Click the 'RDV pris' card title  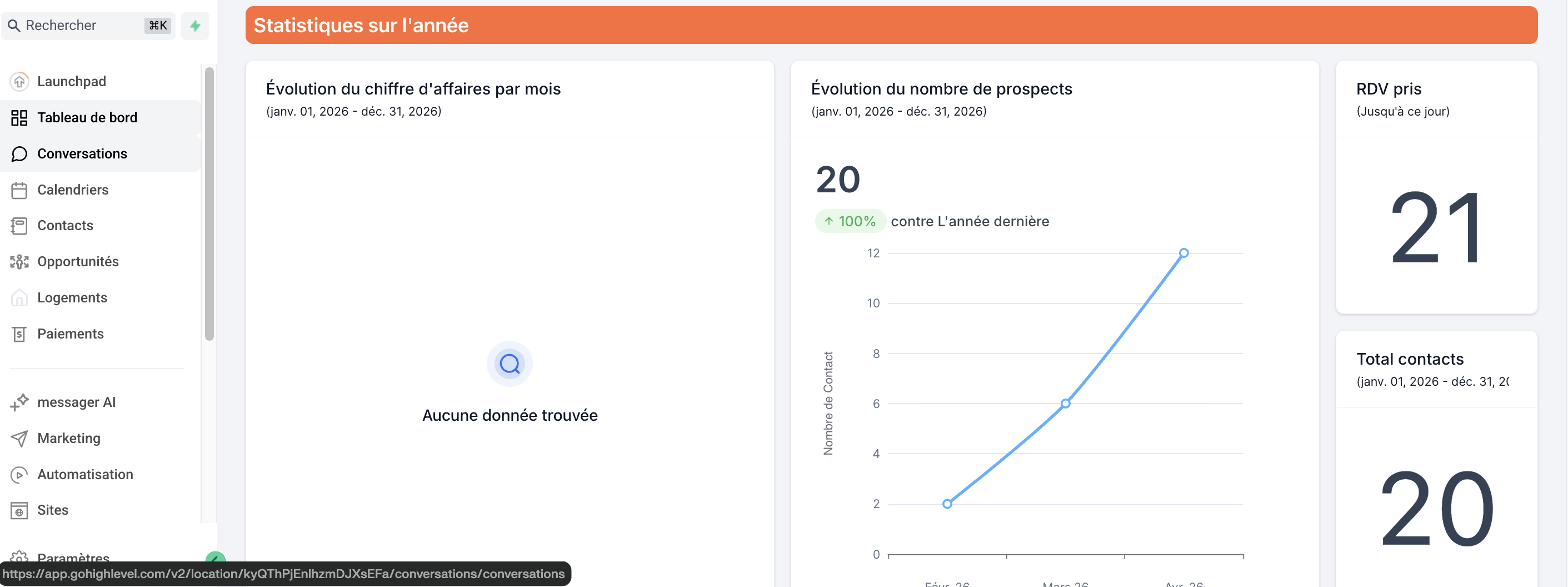coord(1389,89)
